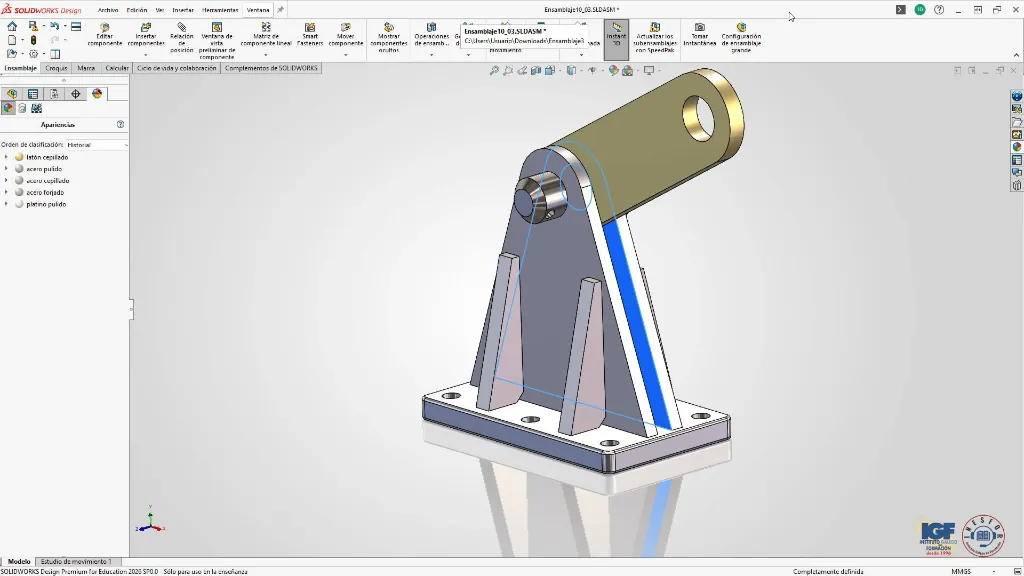This screenshot has width=1024, height=576.
Task: Click Section view icon in view toolbar
Action: (x=536, y=71)
